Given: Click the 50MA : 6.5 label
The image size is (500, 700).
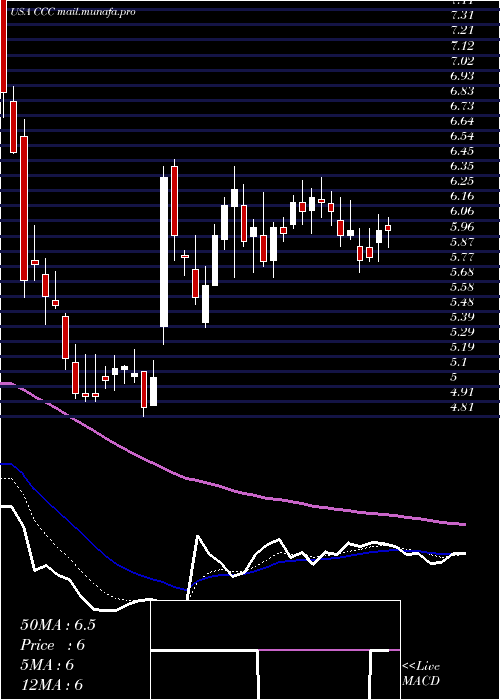Looking at the screenshot, I should (x=58, y=625).
